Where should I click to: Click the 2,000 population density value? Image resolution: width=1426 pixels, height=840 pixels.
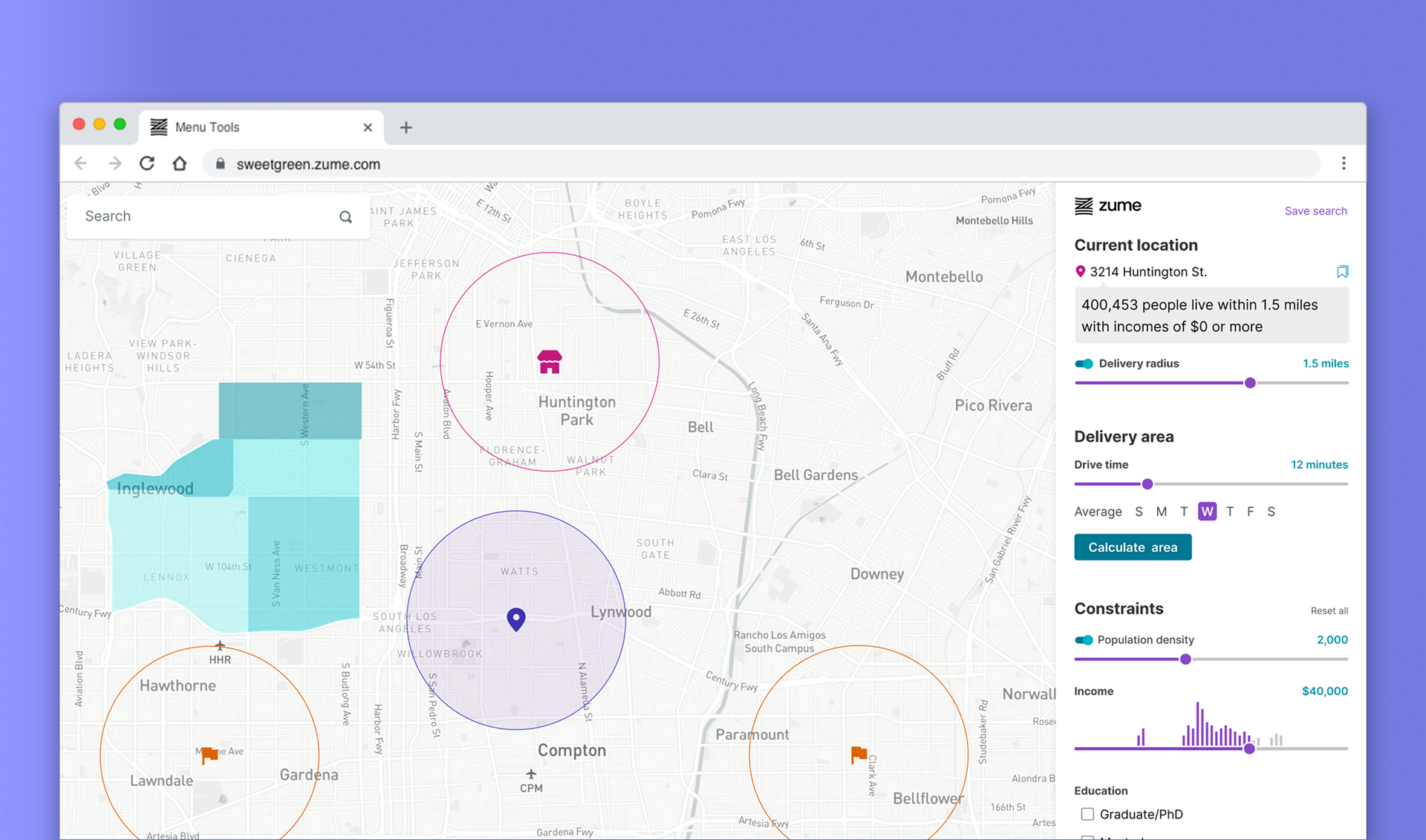tap(1332, 640)
